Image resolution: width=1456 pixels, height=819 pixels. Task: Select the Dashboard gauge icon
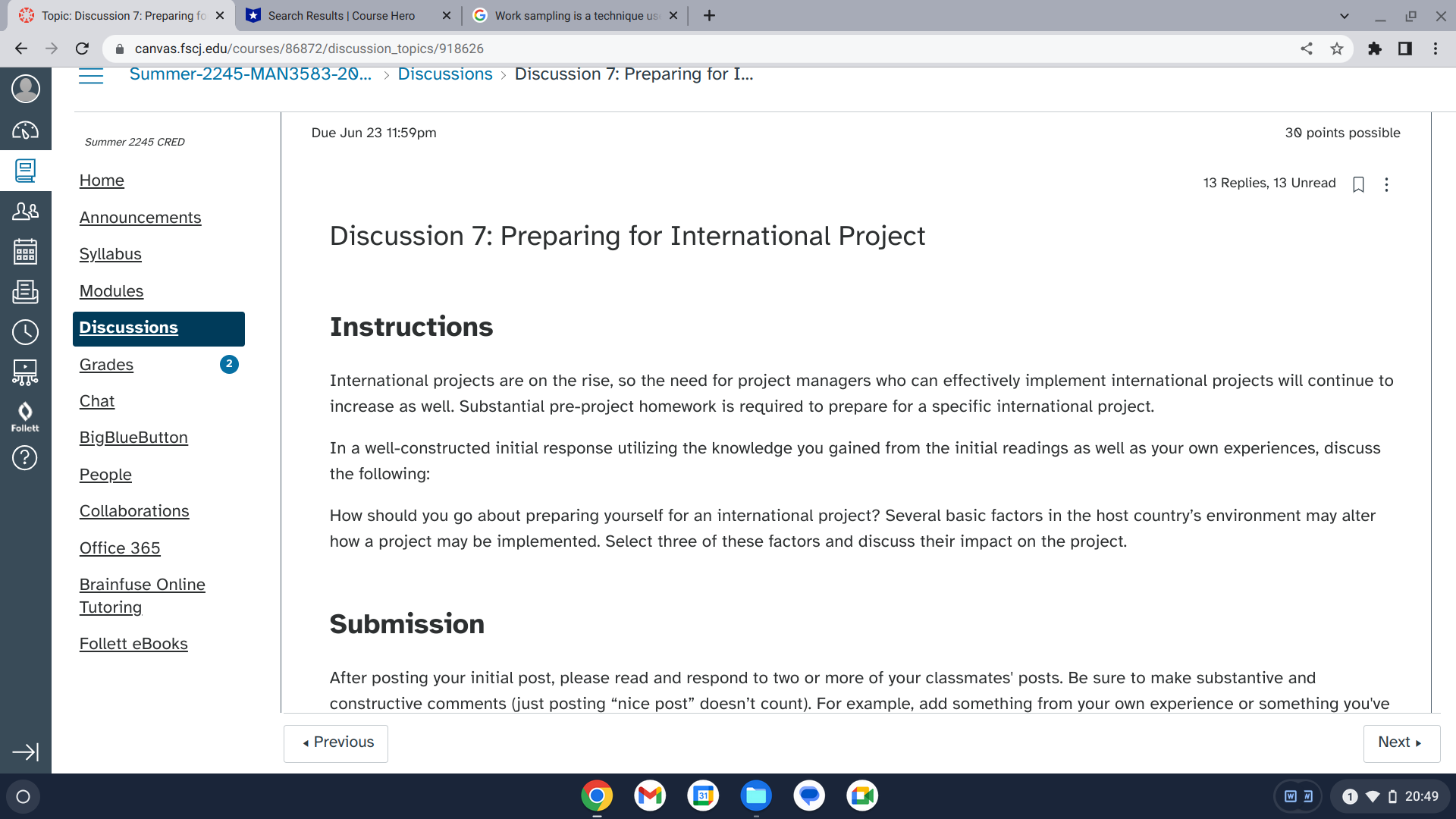26,130
